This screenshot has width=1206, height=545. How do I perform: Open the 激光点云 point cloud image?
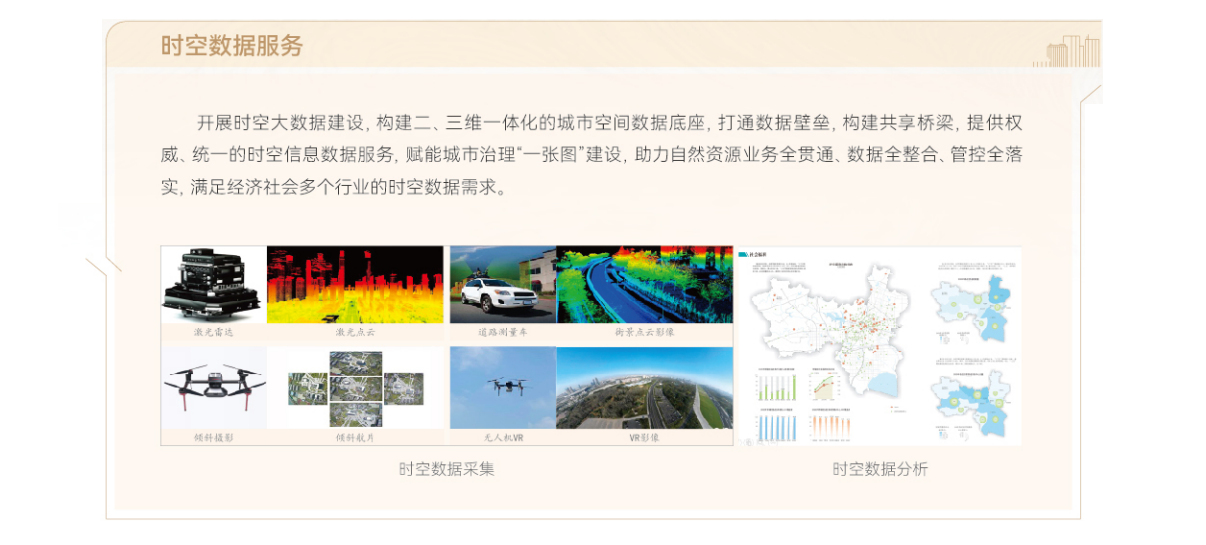tap(355, 283)
